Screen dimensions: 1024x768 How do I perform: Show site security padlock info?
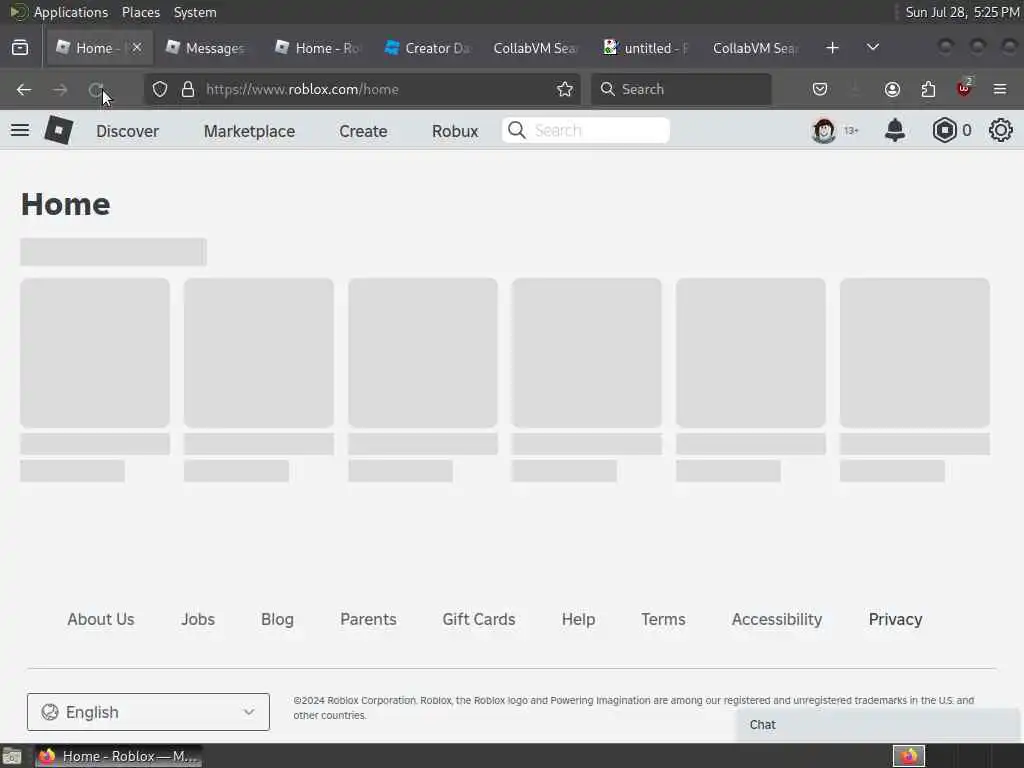click(x=188, y=89)
